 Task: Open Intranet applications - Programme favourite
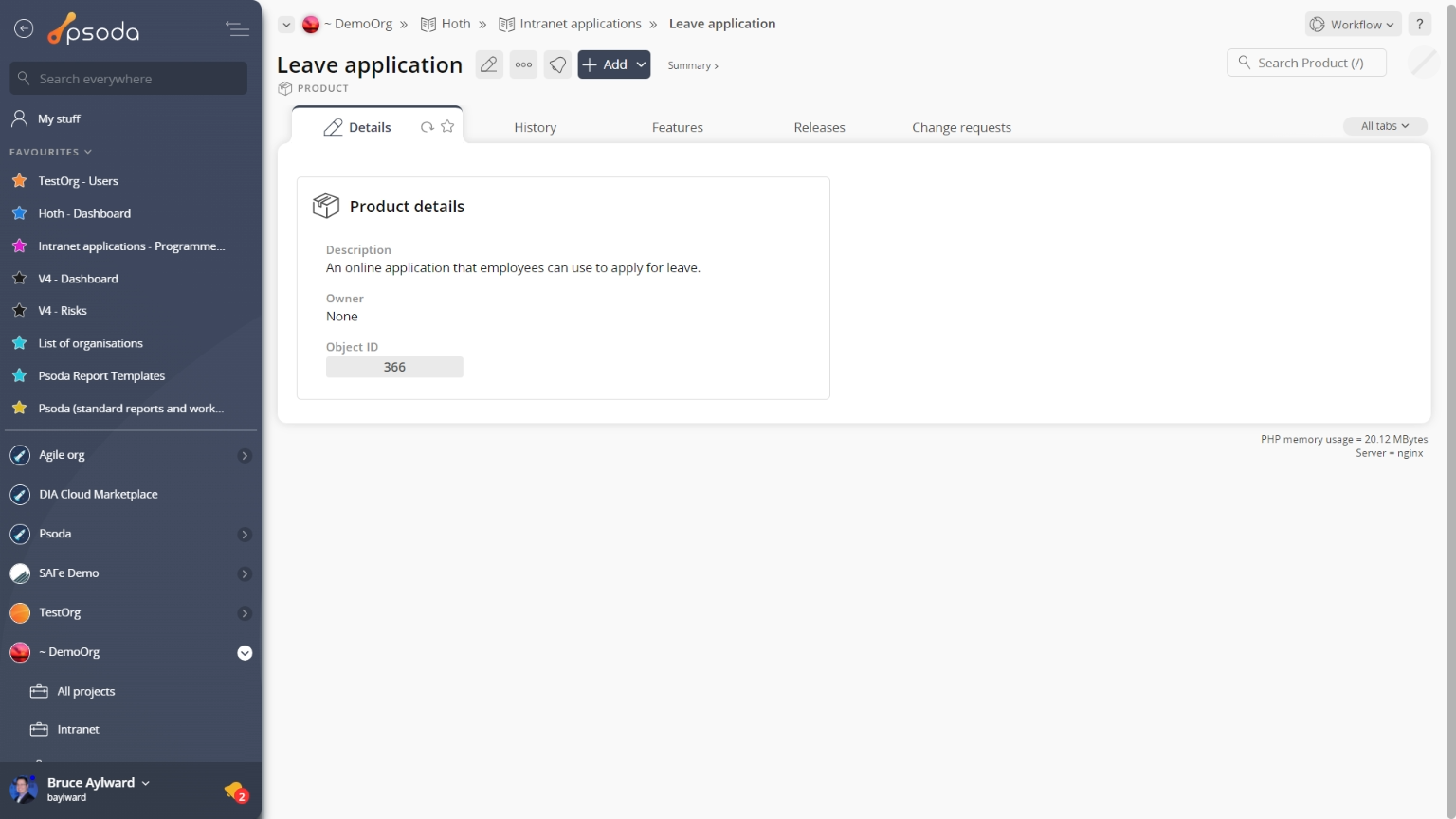click(131, 246)
